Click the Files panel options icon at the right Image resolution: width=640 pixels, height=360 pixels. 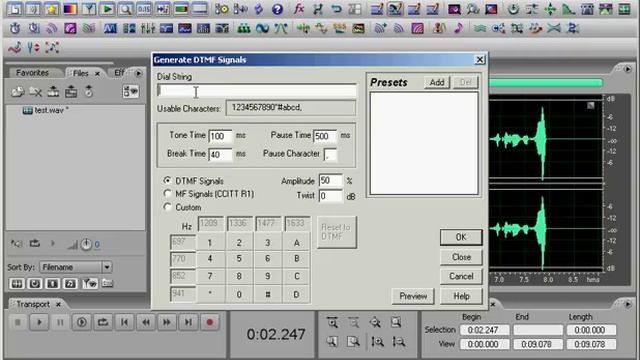(x=131, y=91)
